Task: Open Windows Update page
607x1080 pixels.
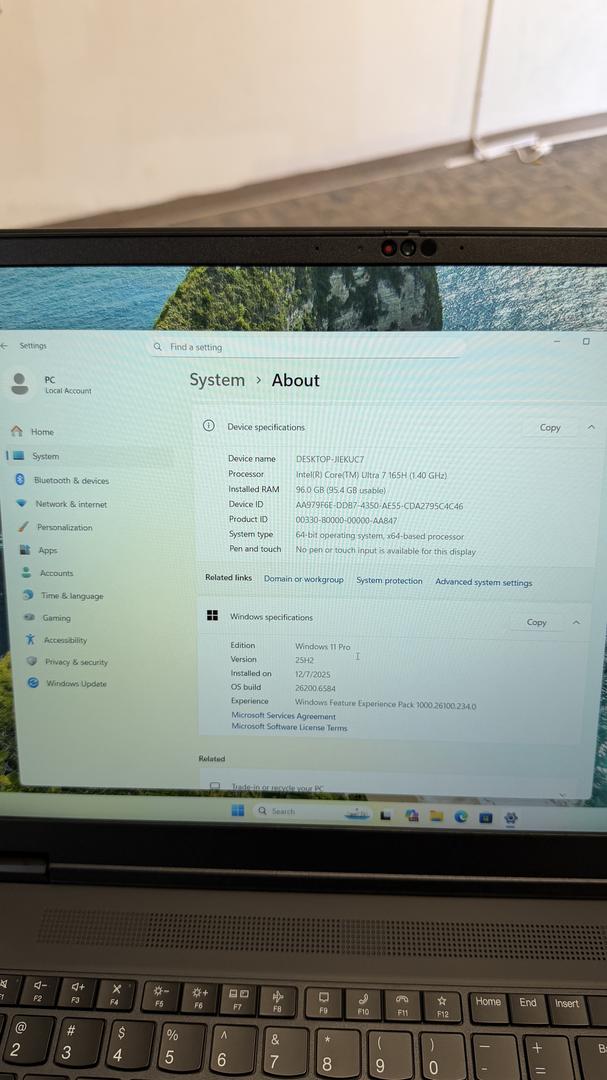Action: (75, 684)
